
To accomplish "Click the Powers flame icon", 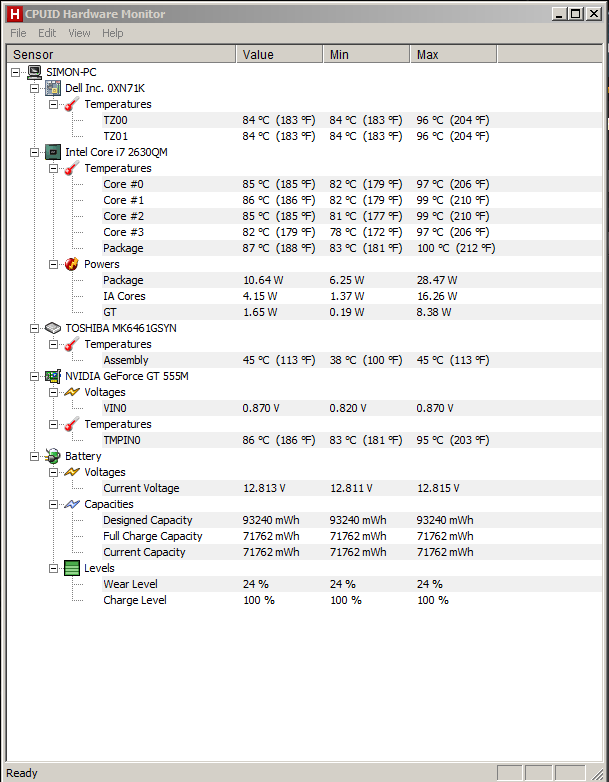I will pos(72,264).
